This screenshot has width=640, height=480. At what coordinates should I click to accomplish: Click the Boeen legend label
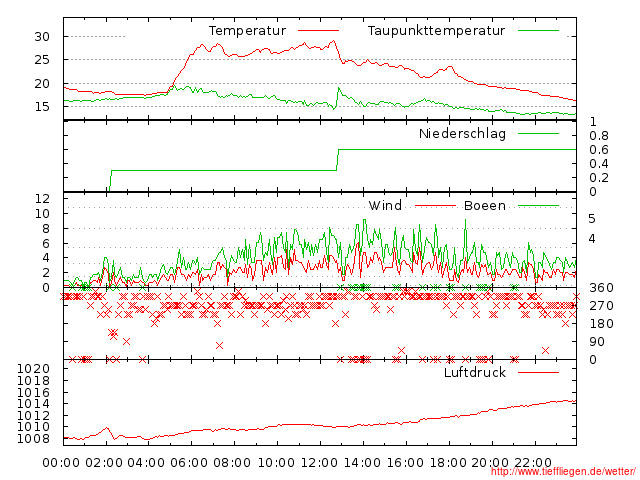(484, 205)
